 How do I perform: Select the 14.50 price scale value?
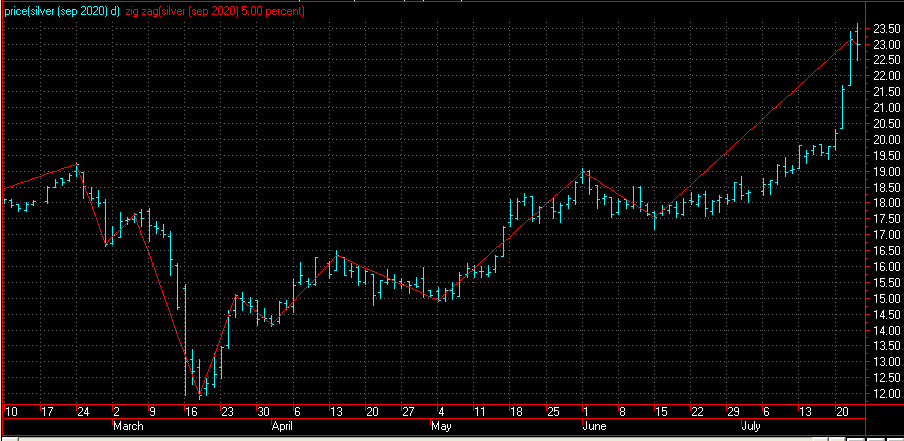(x=885, y=315)
